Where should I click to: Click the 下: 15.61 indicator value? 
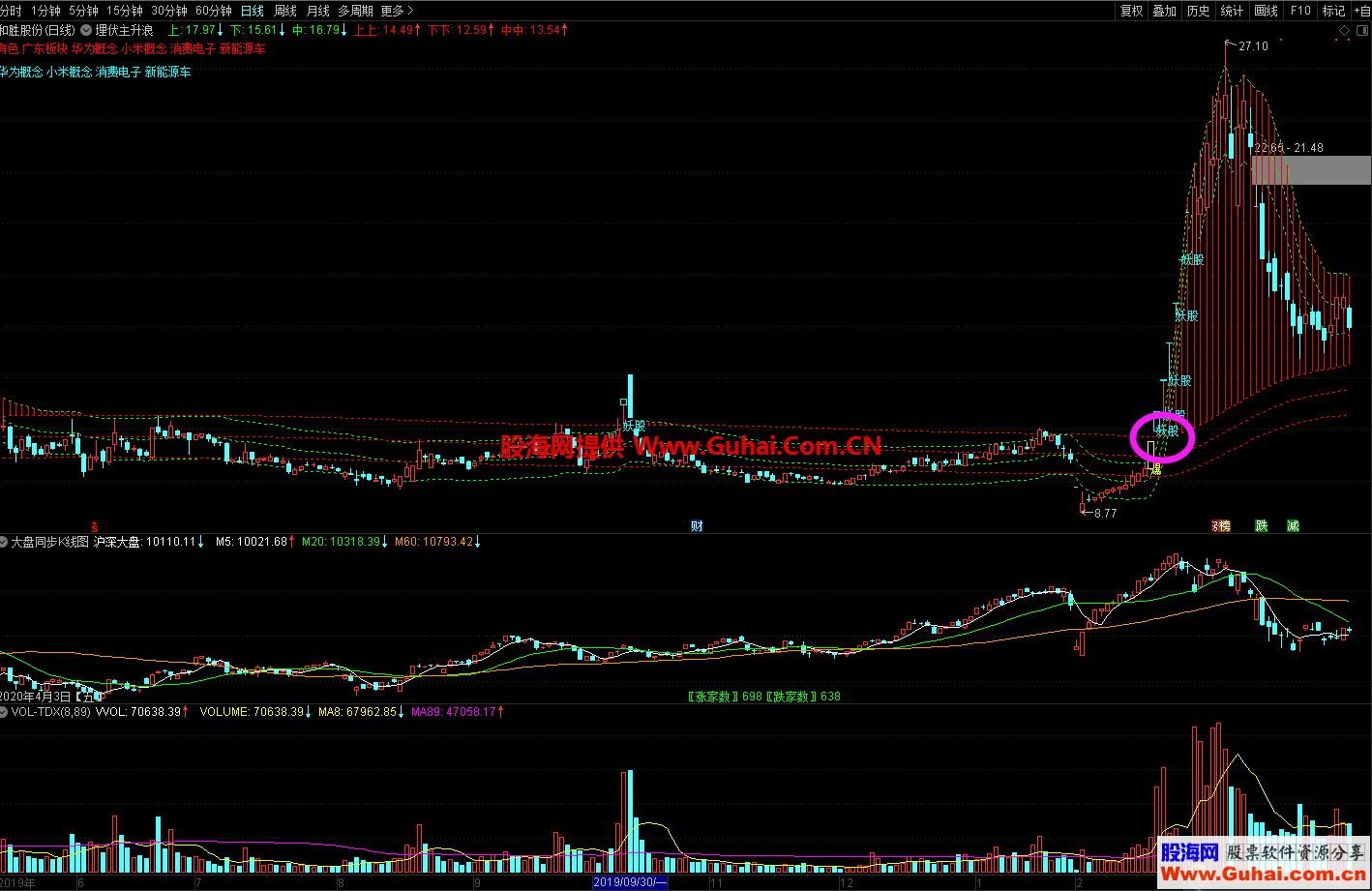(257, 30)
